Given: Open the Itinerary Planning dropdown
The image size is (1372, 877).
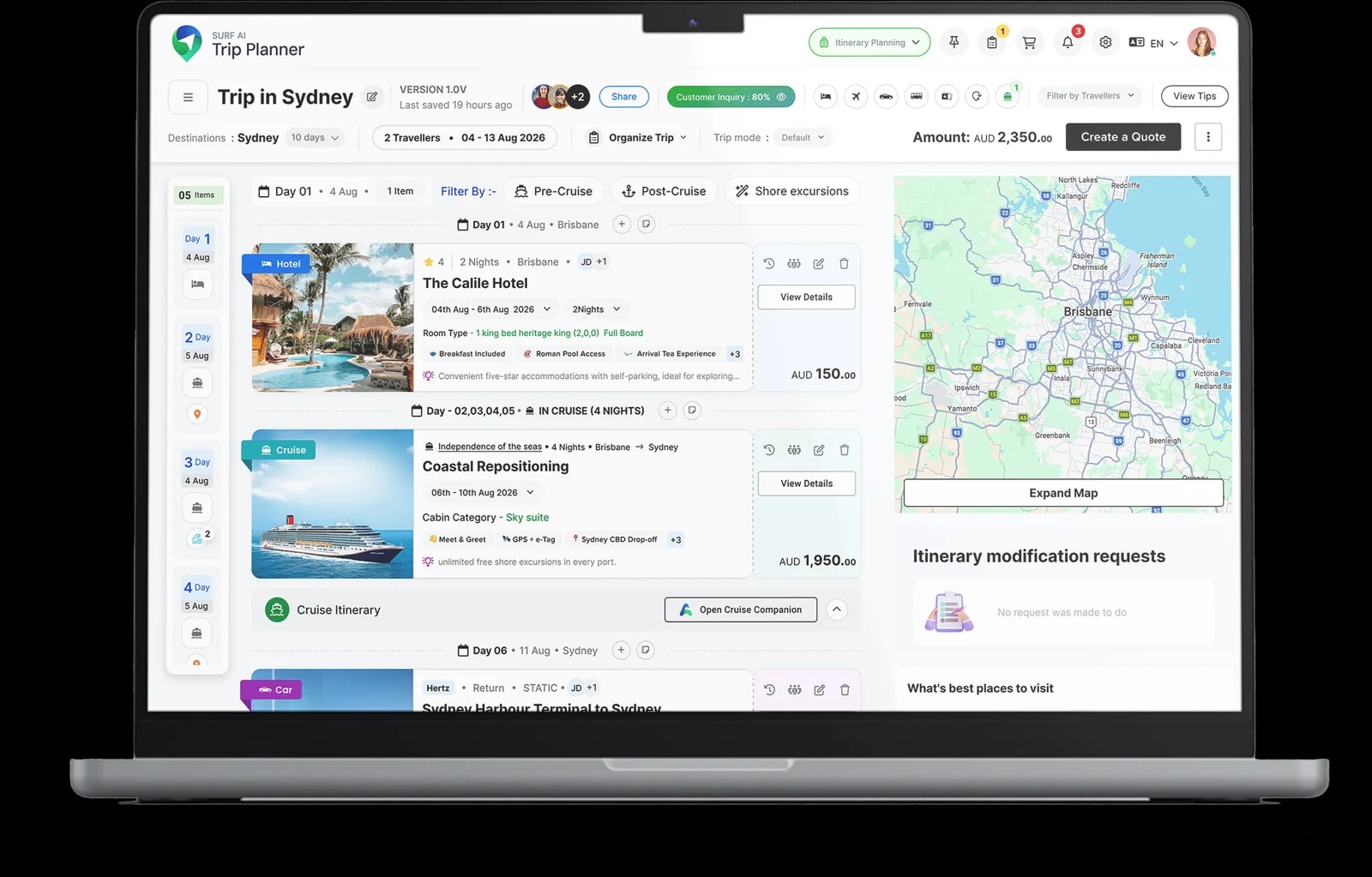Looking at the screenshot, I should pos(870,42).
